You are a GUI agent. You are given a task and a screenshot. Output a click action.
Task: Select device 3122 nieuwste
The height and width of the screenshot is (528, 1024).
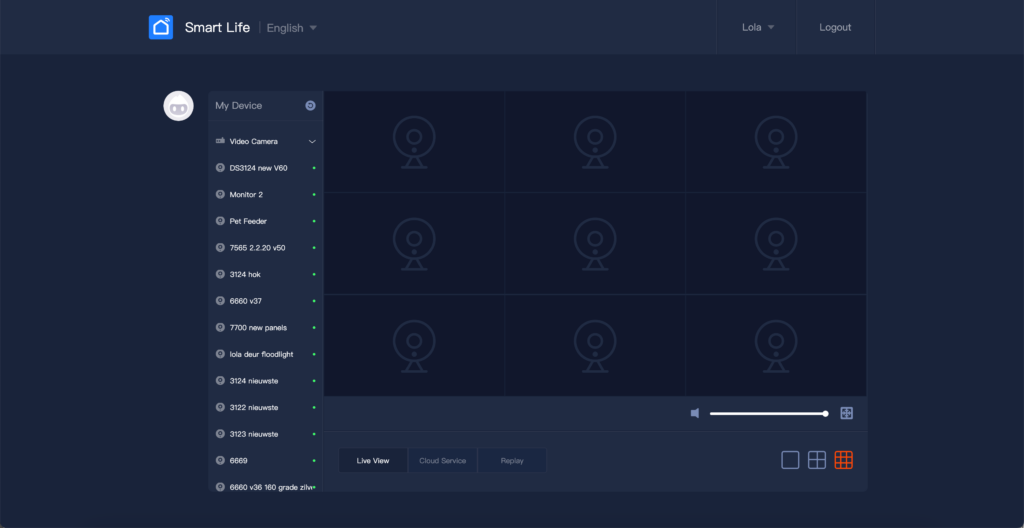coord(265,407)
